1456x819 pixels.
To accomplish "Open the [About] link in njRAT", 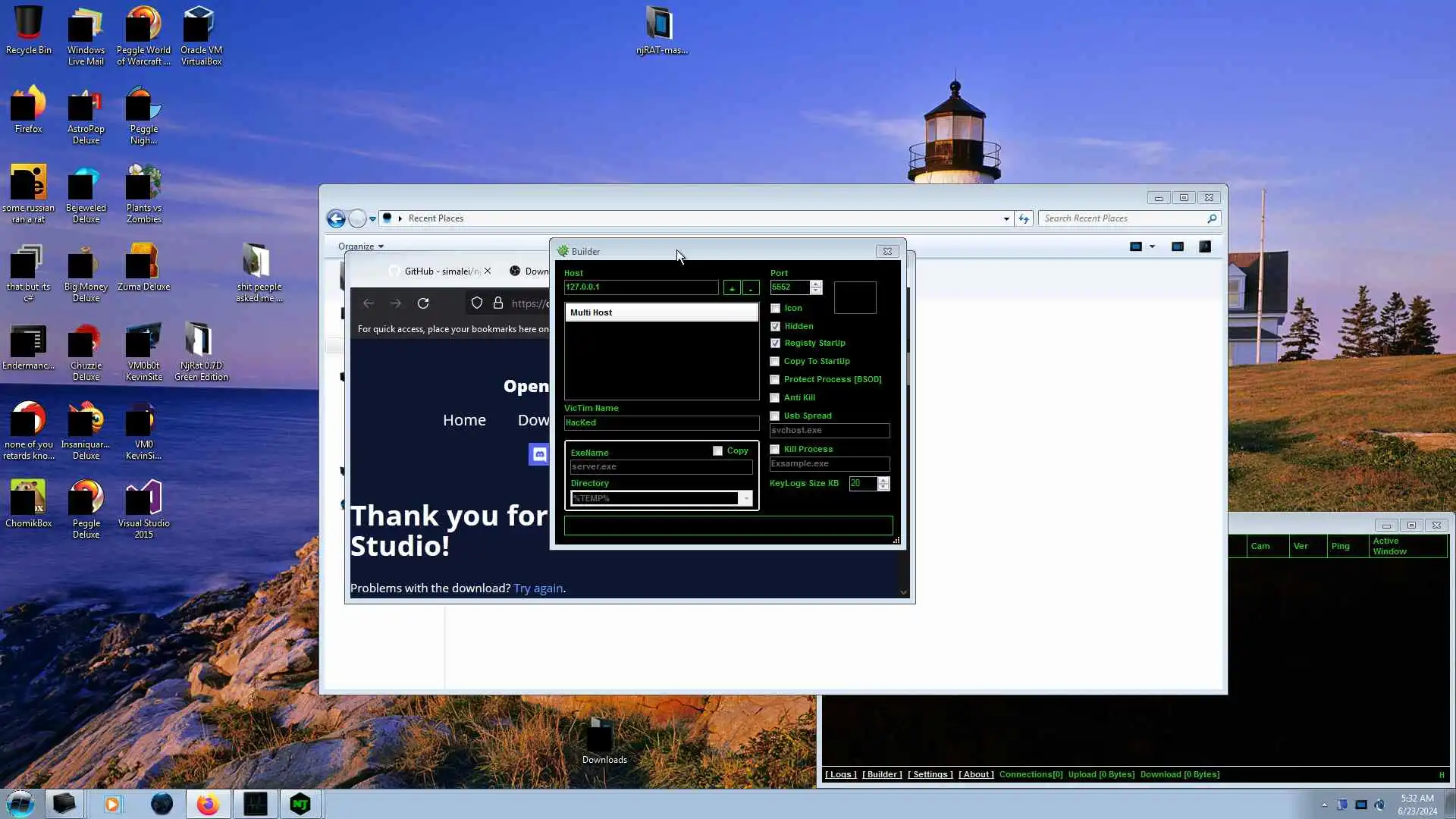I will tap(976, 774).
